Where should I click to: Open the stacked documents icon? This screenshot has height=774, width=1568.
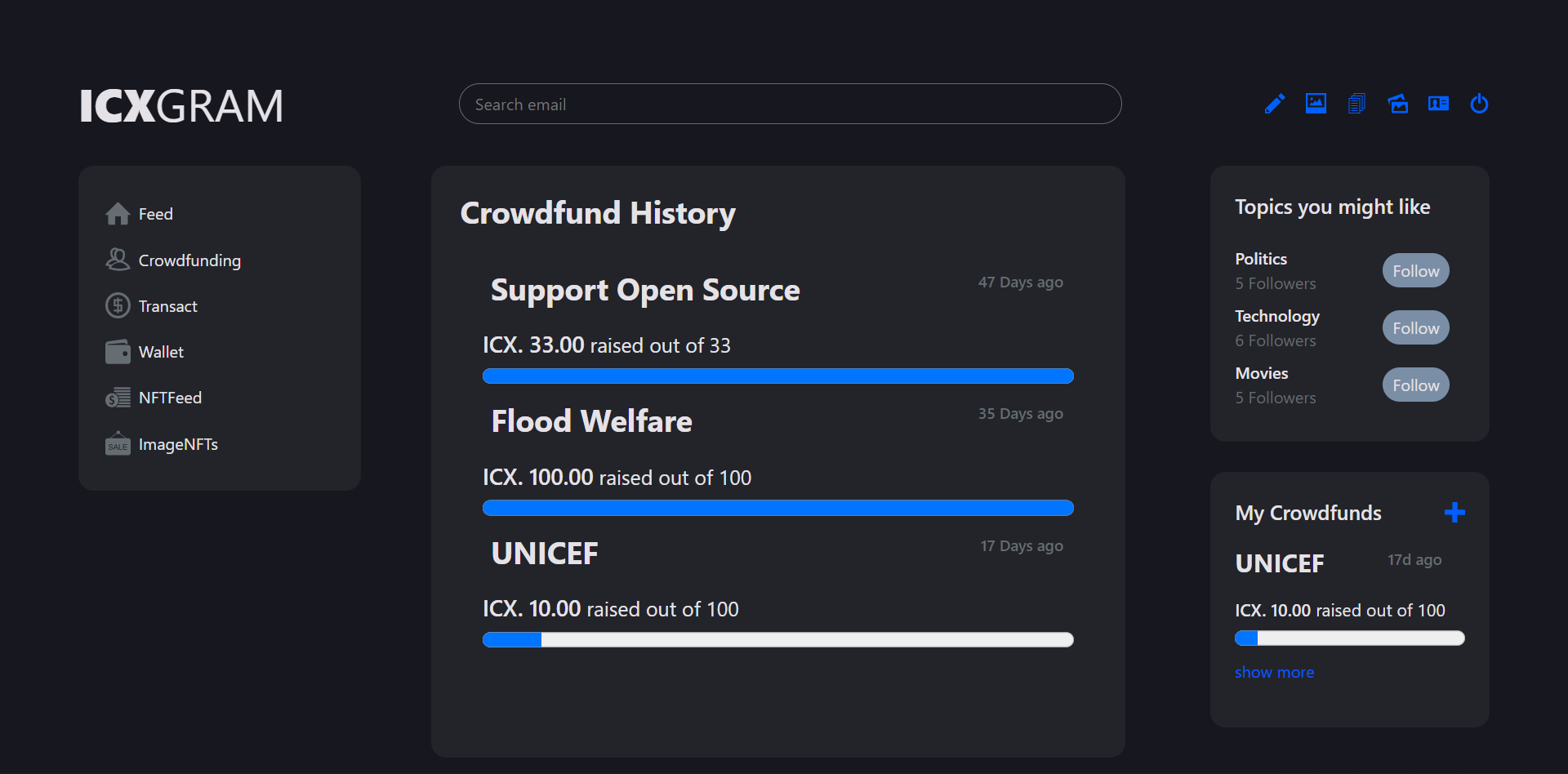tap(1356, 104)
